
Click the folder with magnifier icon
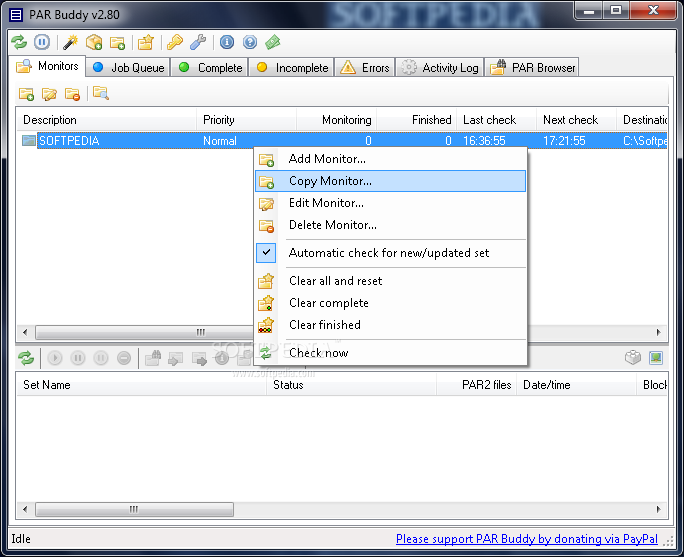[x=101, y=93]
